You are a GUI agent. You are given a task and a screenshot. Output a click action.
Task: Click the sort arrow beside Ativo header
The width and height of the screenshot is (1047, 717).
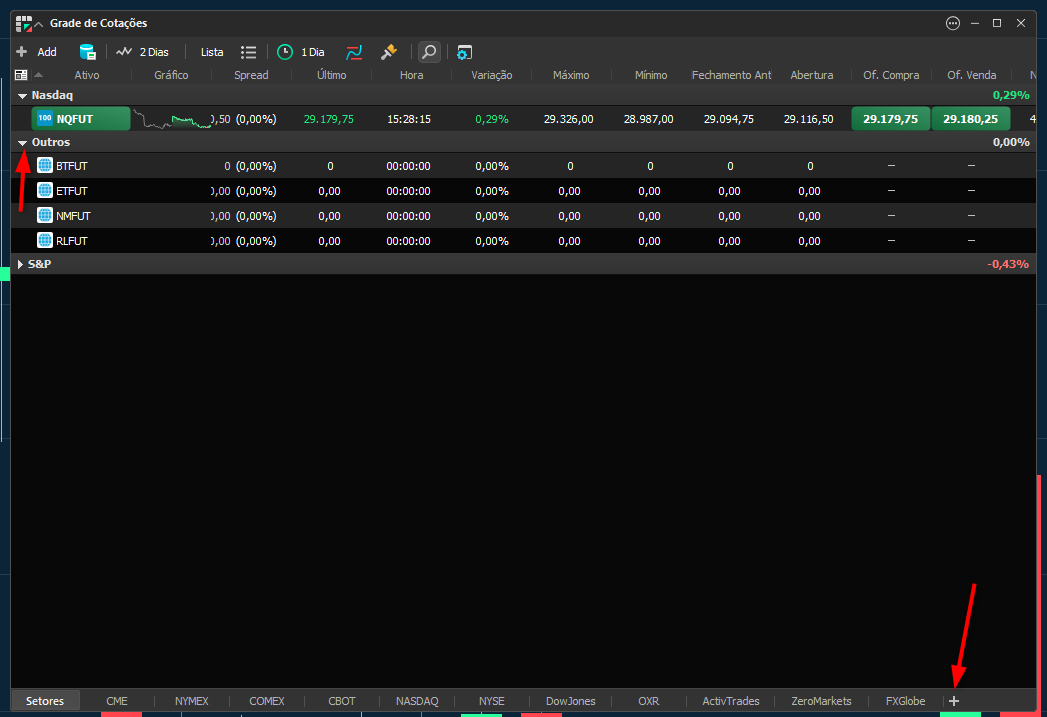click(38, 75)
